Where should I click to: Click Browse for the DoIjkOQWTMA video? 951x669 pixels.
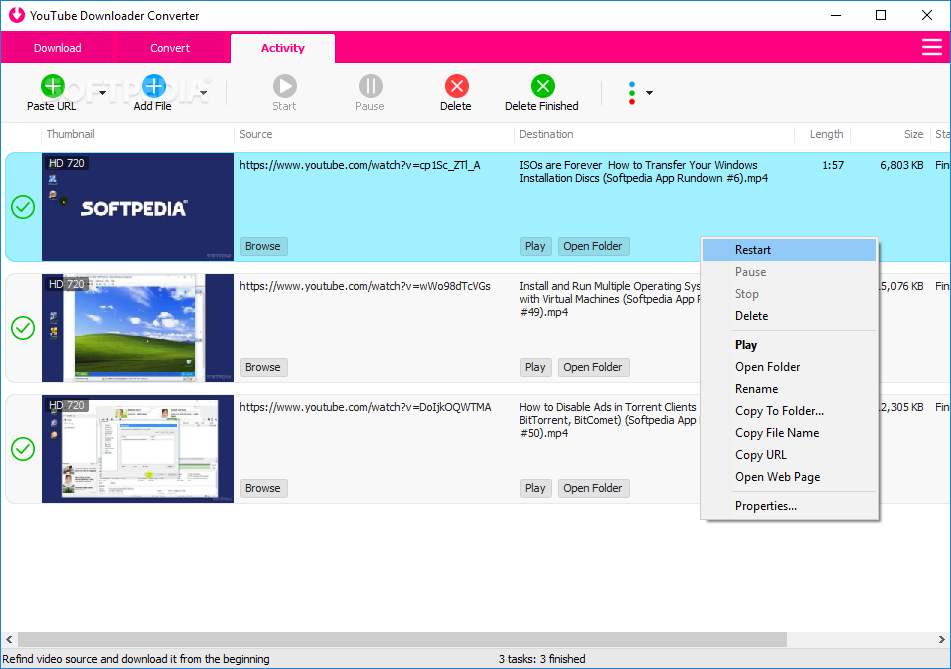[x=263, y=488]
